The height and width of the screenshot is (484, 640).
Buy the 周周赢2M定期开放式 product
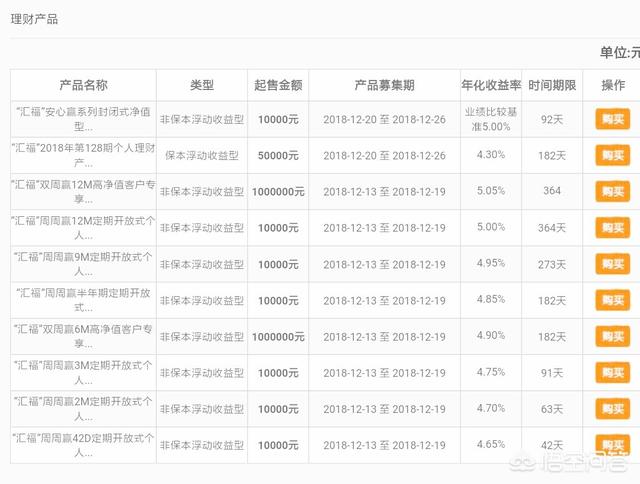click(613, 409)
